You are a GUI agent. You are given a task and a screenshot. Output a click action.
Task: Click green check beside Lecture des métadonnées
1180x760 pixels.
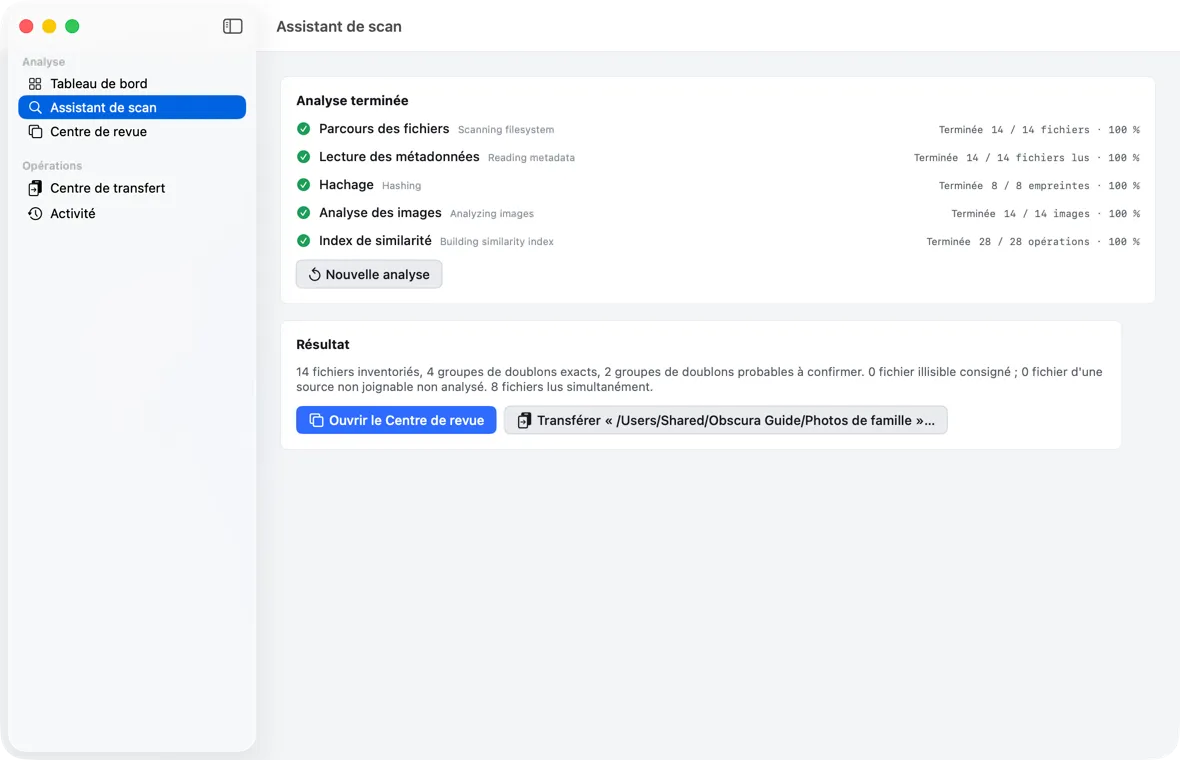tap(303, 157)
